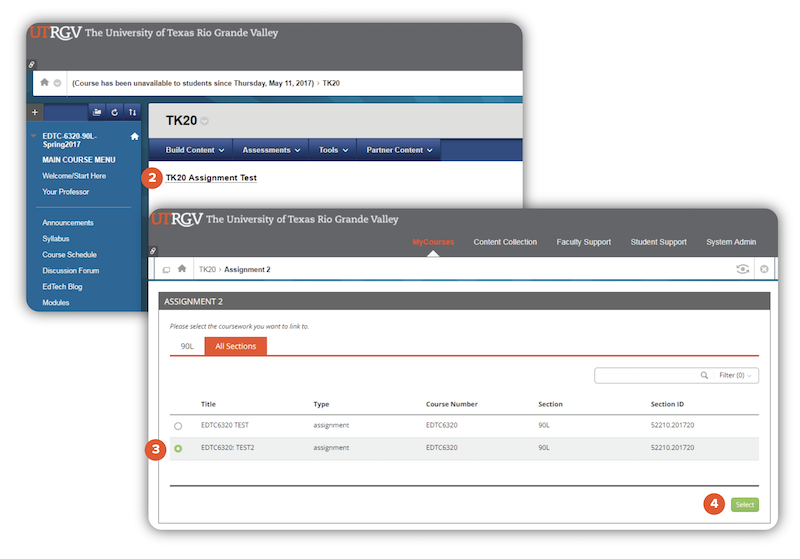Image resolution: width=800 pixels, height=559 pixels.
Task: Click the EDTC6320 TEST title cell
Action: (225, 425)
